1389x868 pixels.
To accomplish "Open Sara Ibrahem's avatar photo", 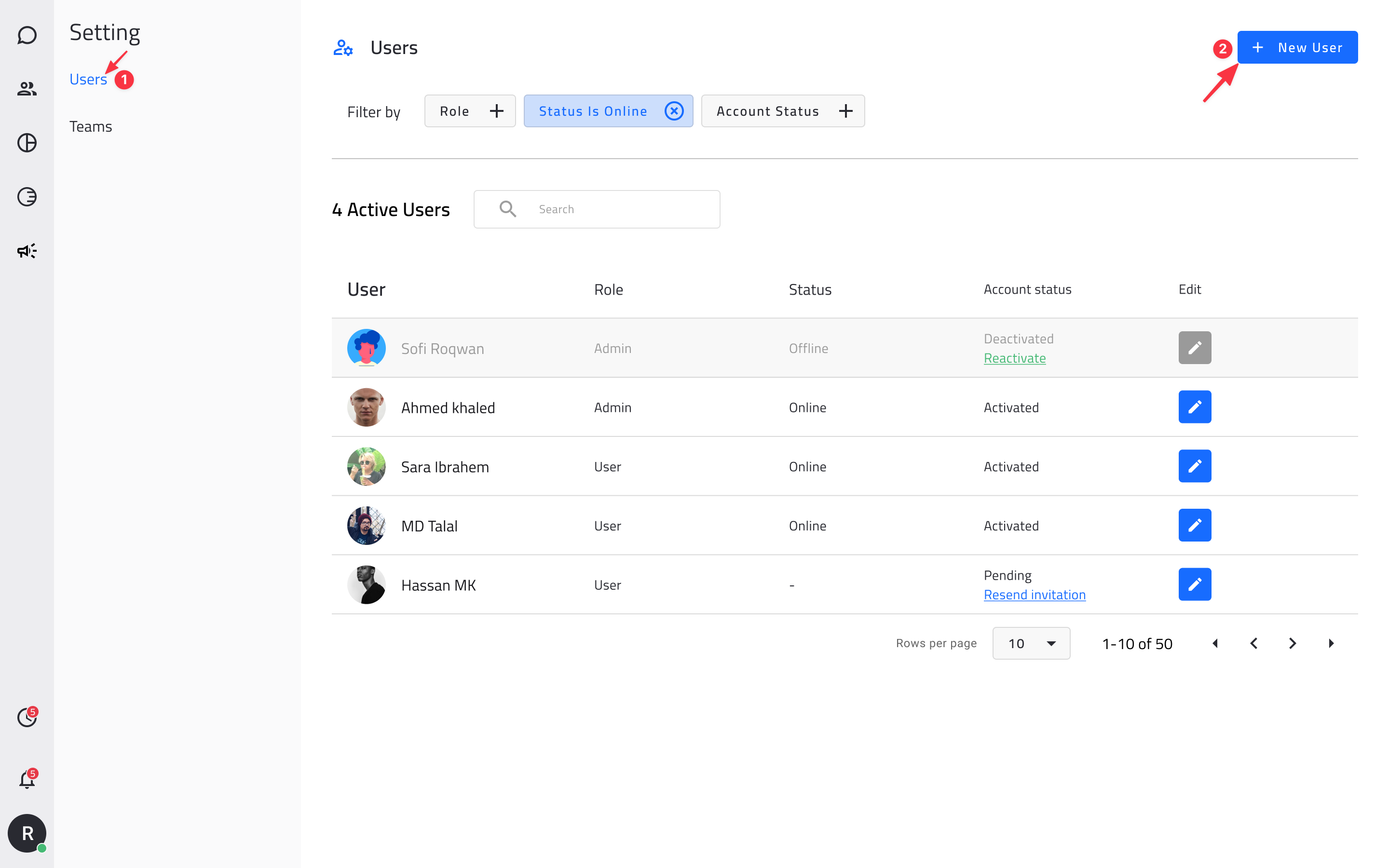I will (x=366, y=466).
